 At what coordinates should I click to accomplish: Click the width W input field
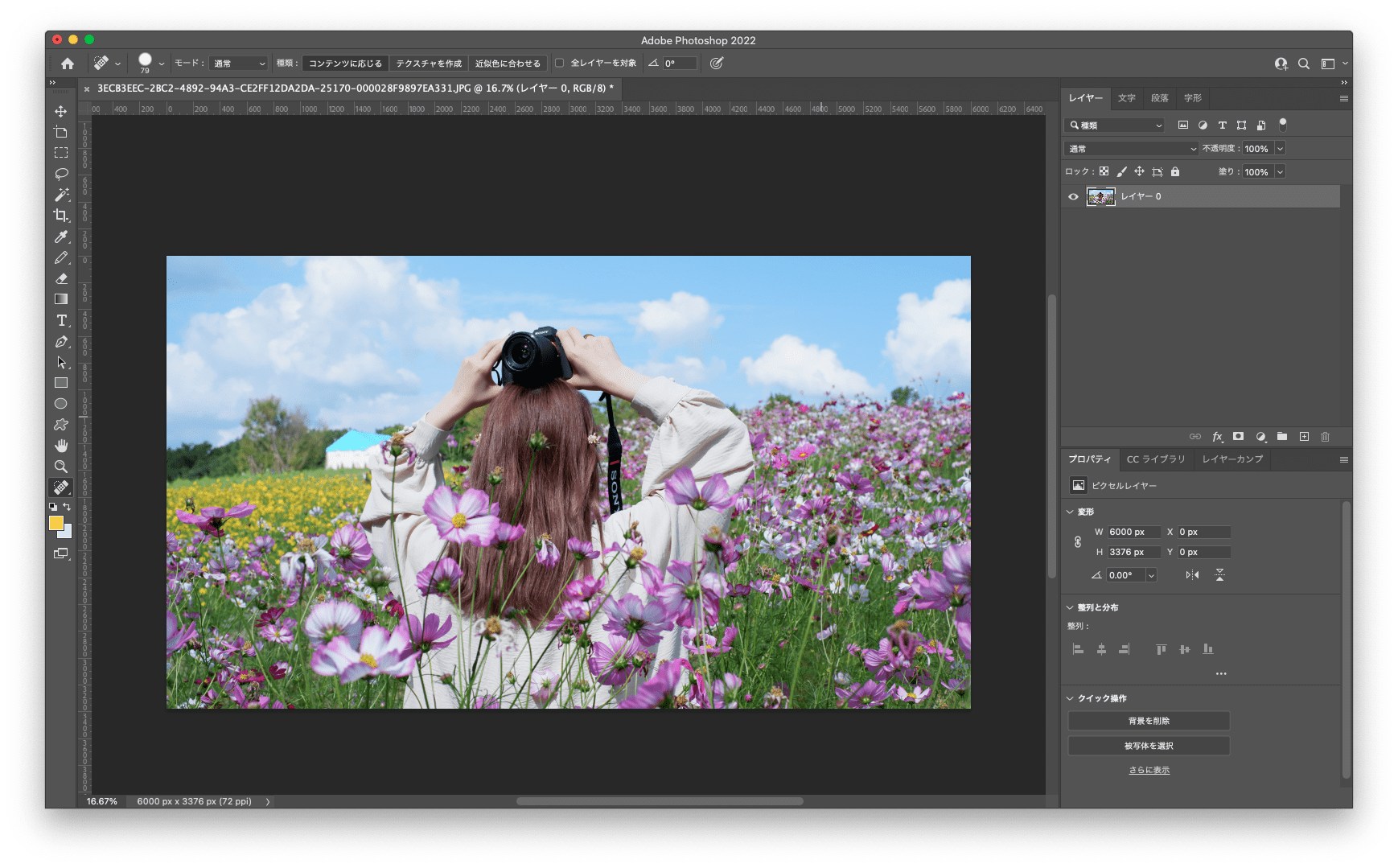1133,532
